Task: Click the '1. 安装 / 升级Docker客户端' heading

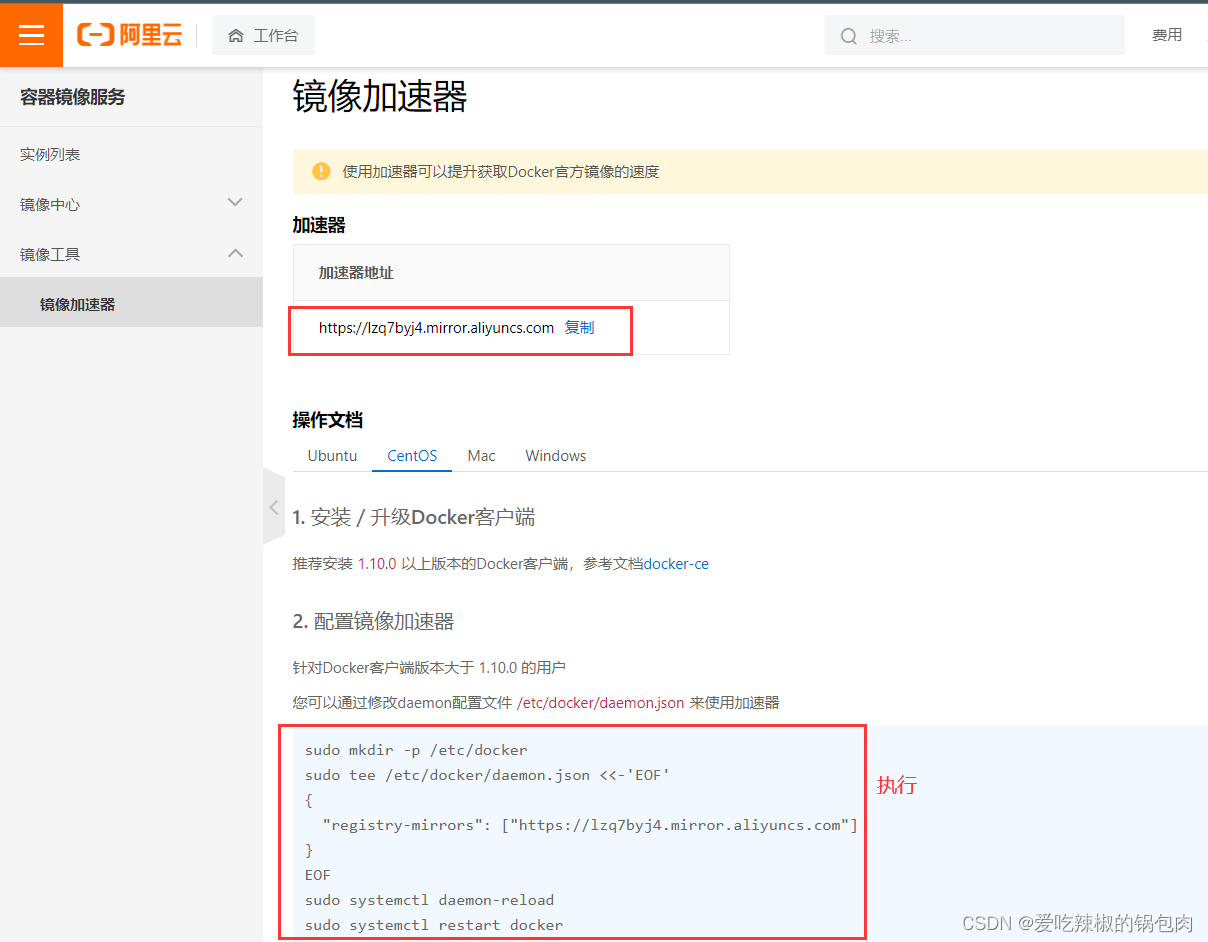Action: 413,517
